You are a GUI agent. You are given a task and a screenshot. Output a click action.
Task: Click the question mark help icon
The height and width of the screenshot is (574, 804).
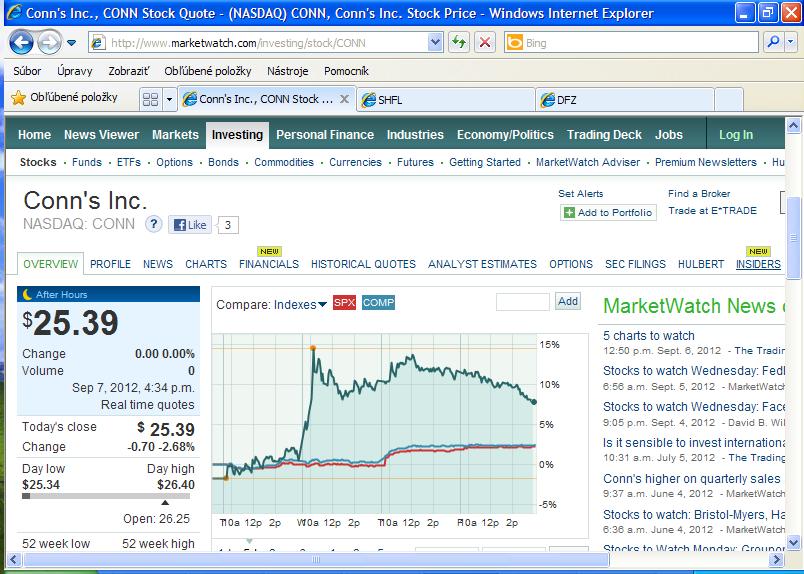tap(153, 224)
